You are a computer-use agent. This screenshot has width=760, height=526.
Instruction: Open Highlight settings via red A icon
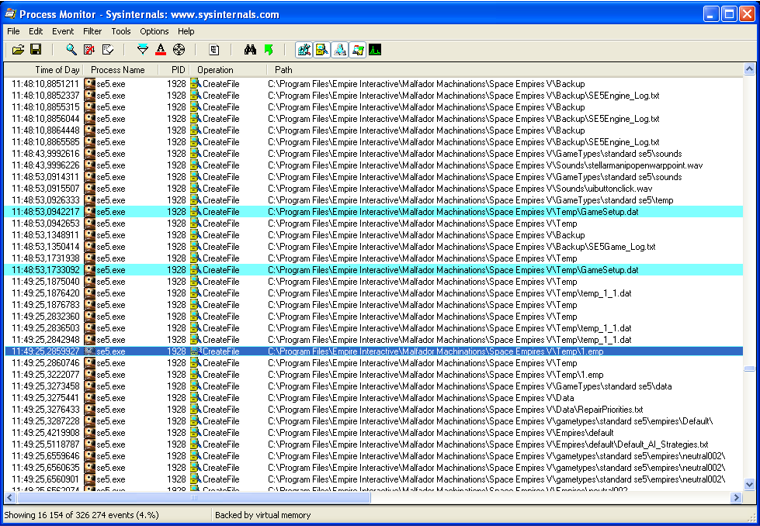pos(161,49)
